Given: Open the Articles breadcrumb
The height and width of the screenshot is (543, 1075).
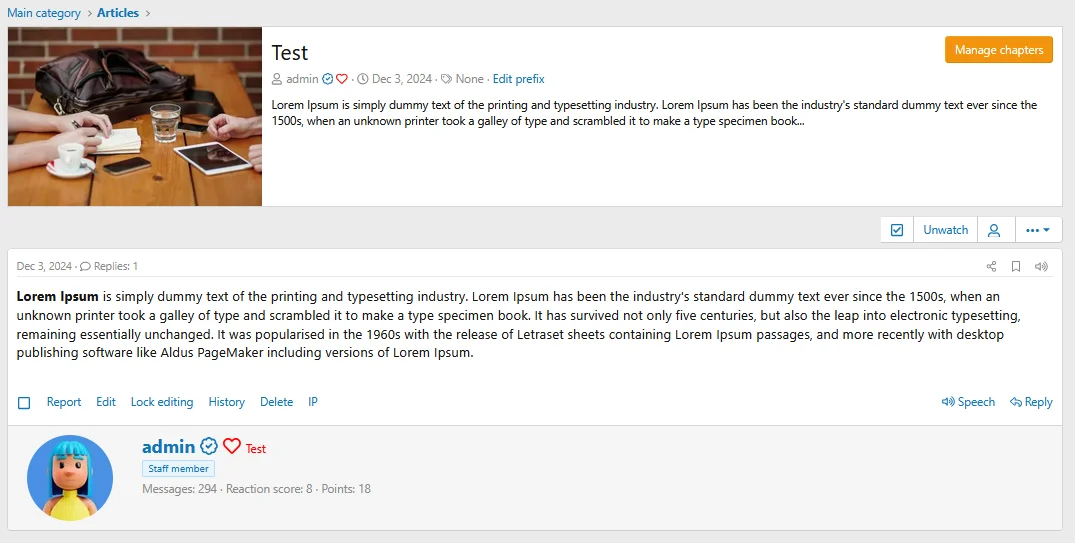Looking at the screenshot, I should (x=118, y=12).
